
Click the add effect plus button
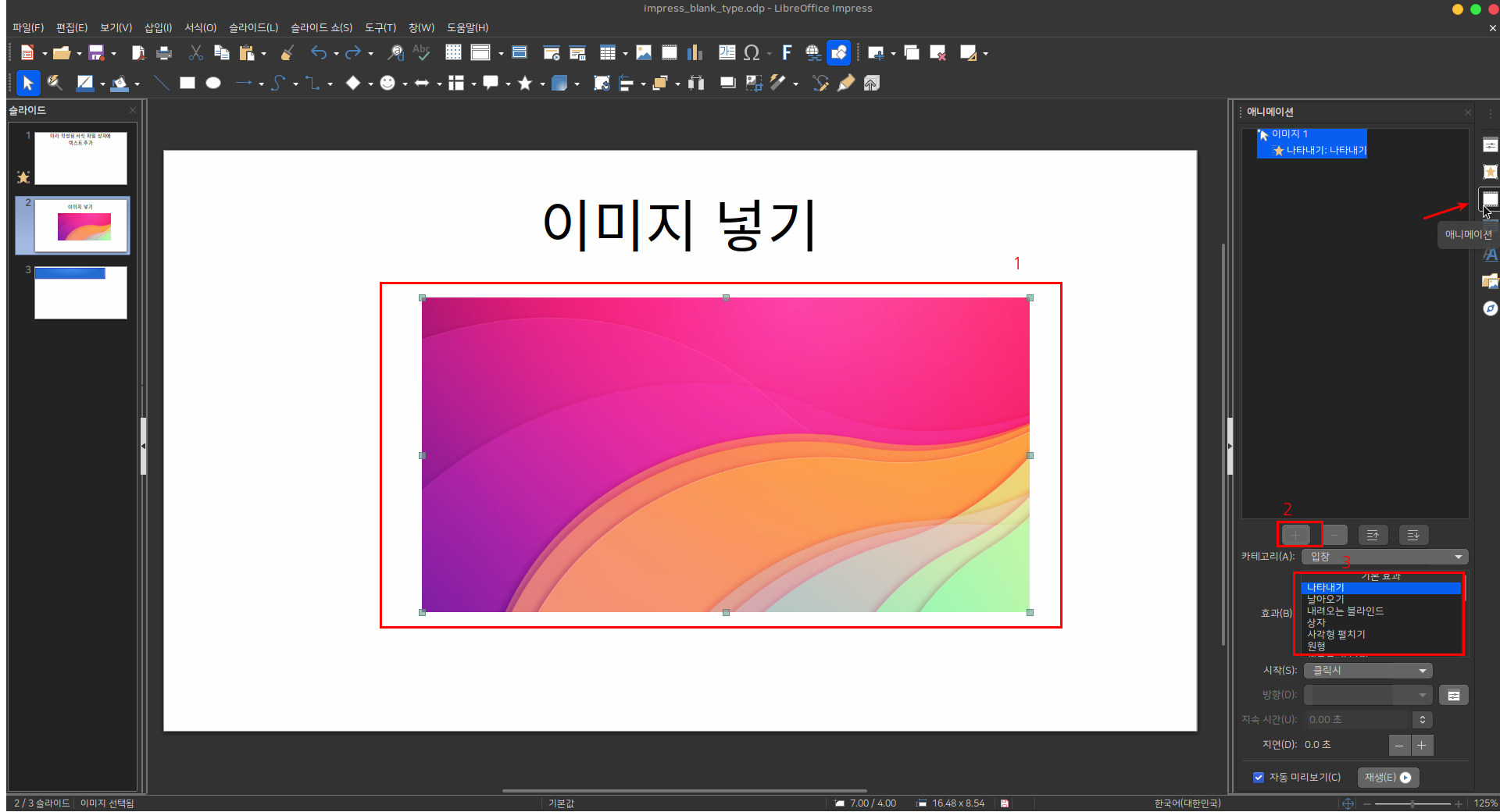(1295, 535)
